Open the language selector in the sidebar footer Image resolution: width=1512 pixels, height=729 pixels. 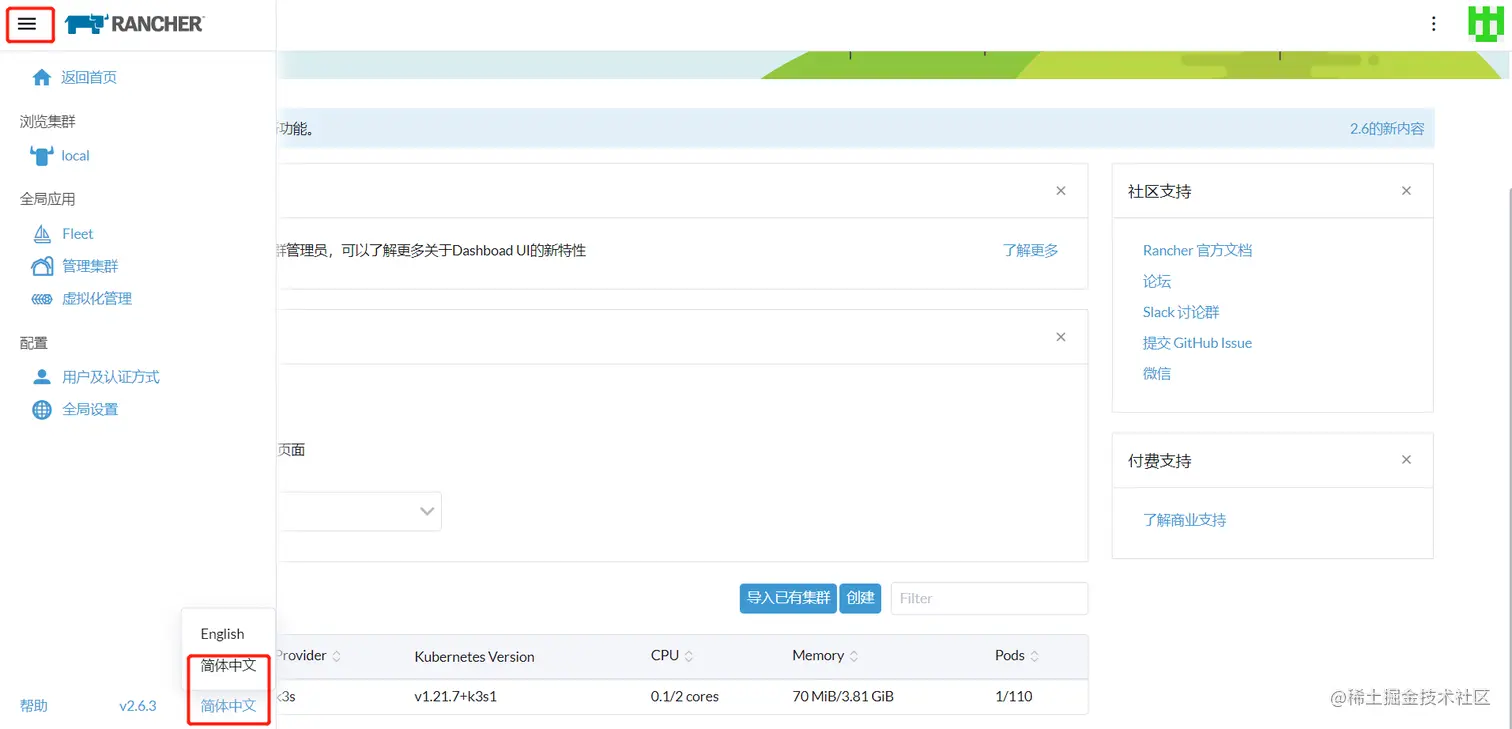pyautogui.click(x=229, y=706)
